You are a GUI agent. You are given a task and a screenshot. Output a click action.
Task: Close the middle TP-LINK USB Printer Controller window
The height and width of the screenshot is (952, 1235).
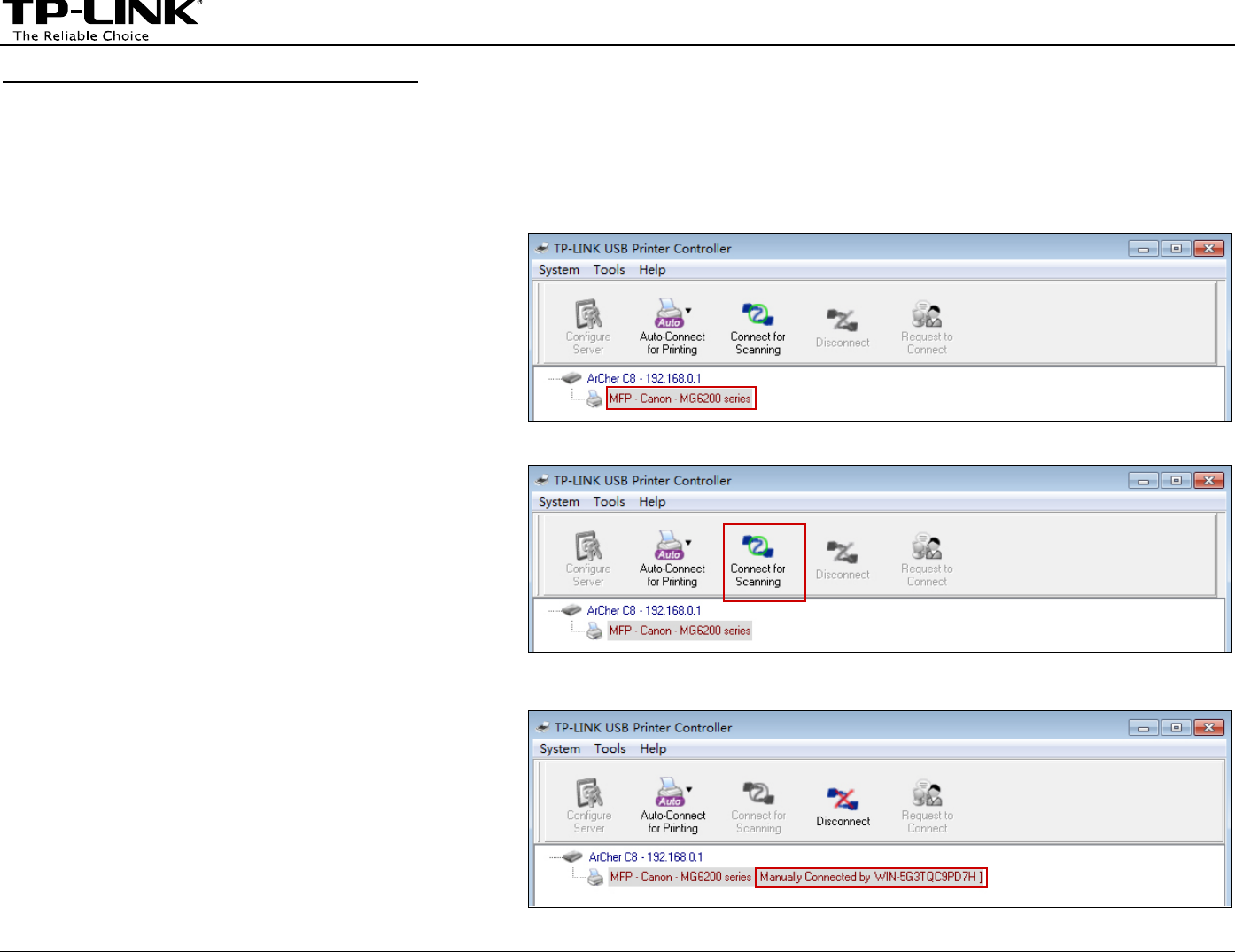[x=1208, y=481]
